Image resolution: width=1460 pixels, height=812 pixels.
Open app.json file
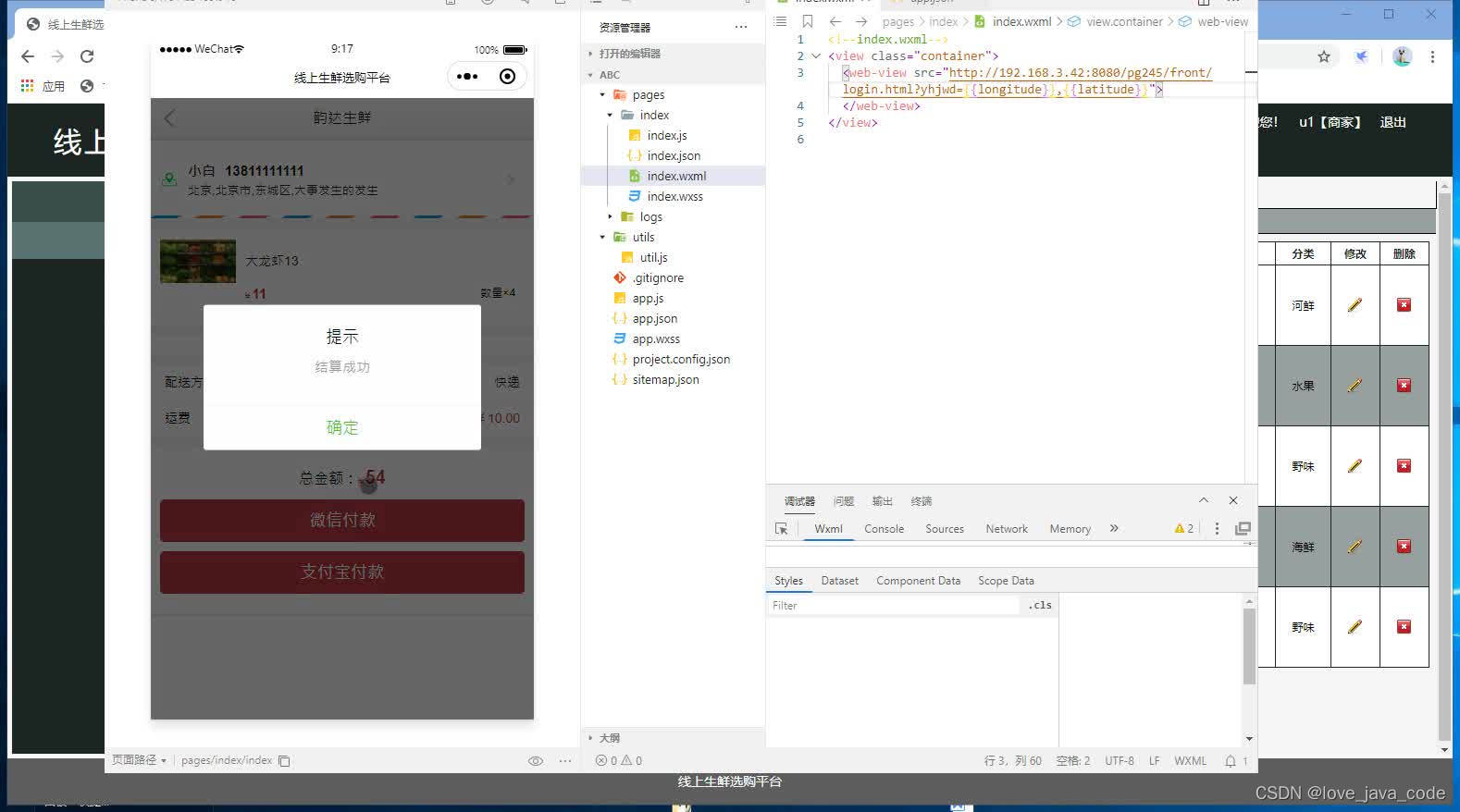click(655, 318)
